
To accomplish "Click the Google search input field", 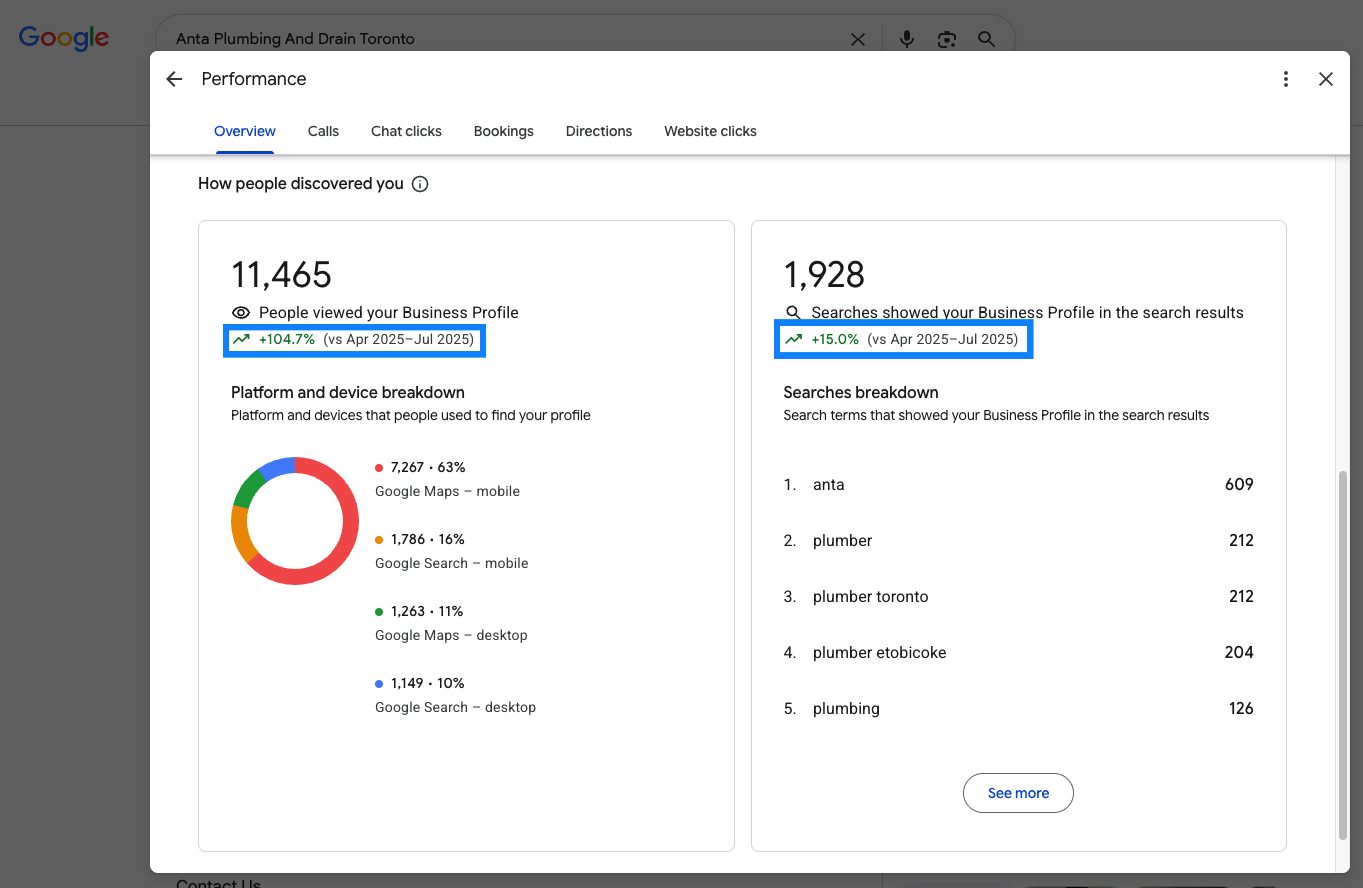I will point(505,39).
